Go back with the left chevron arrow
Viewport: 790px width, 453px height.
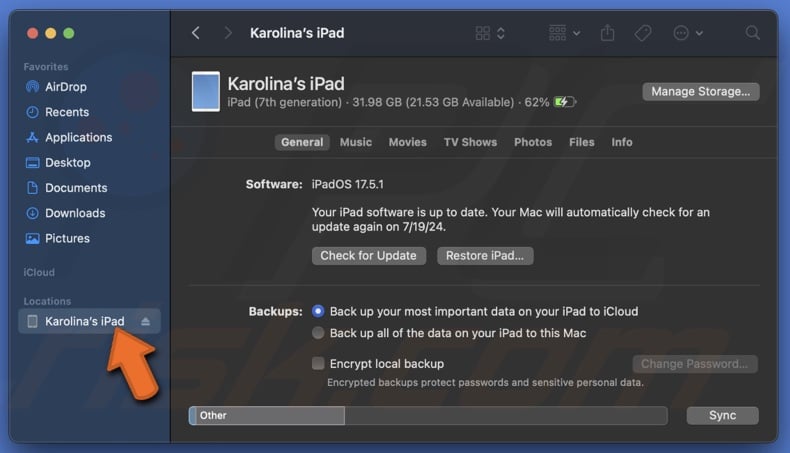pos(196,33)
